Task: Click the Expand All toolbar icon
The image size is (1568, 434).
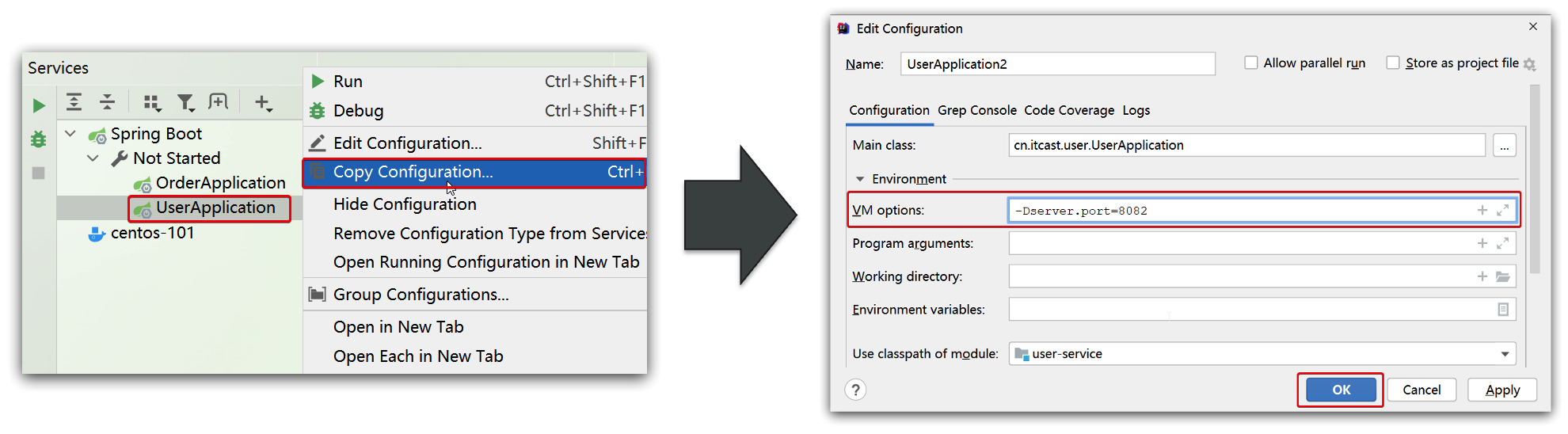Action: [74, 102]
